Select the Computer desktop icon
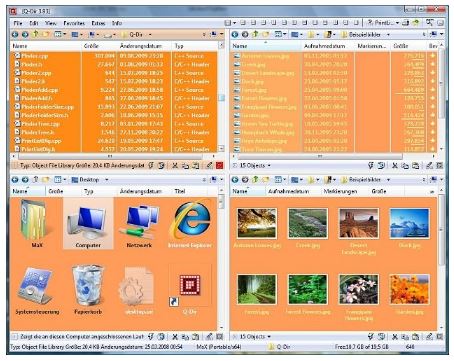This screenshot has width=454, height=361. coord(88,223)
